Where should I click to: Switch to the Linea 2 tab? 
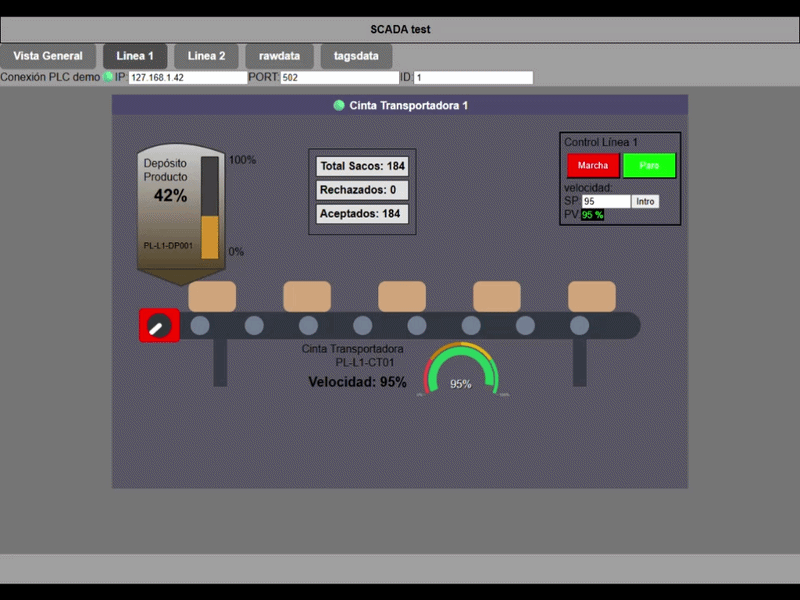click(206, 56)
